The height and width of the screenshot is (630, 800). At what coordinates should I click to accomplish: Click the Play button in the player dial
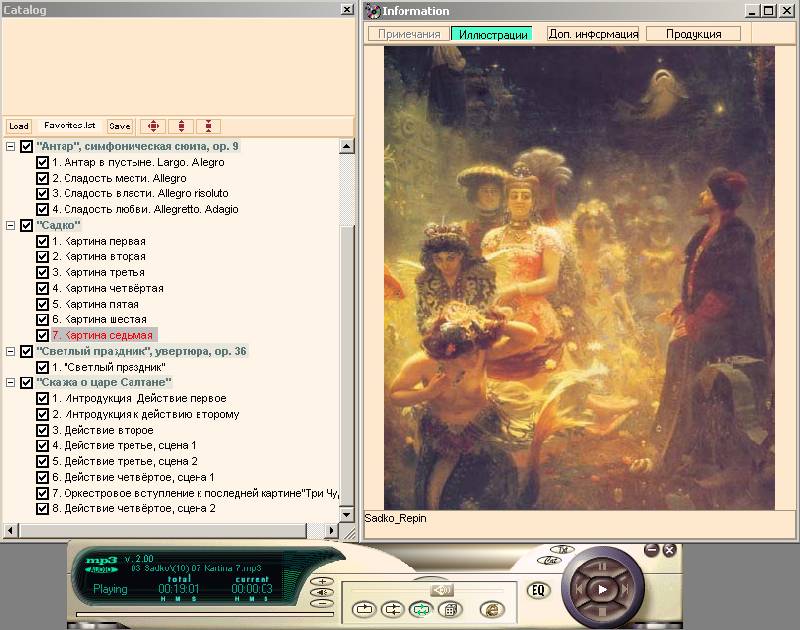[x=602, y=589]
